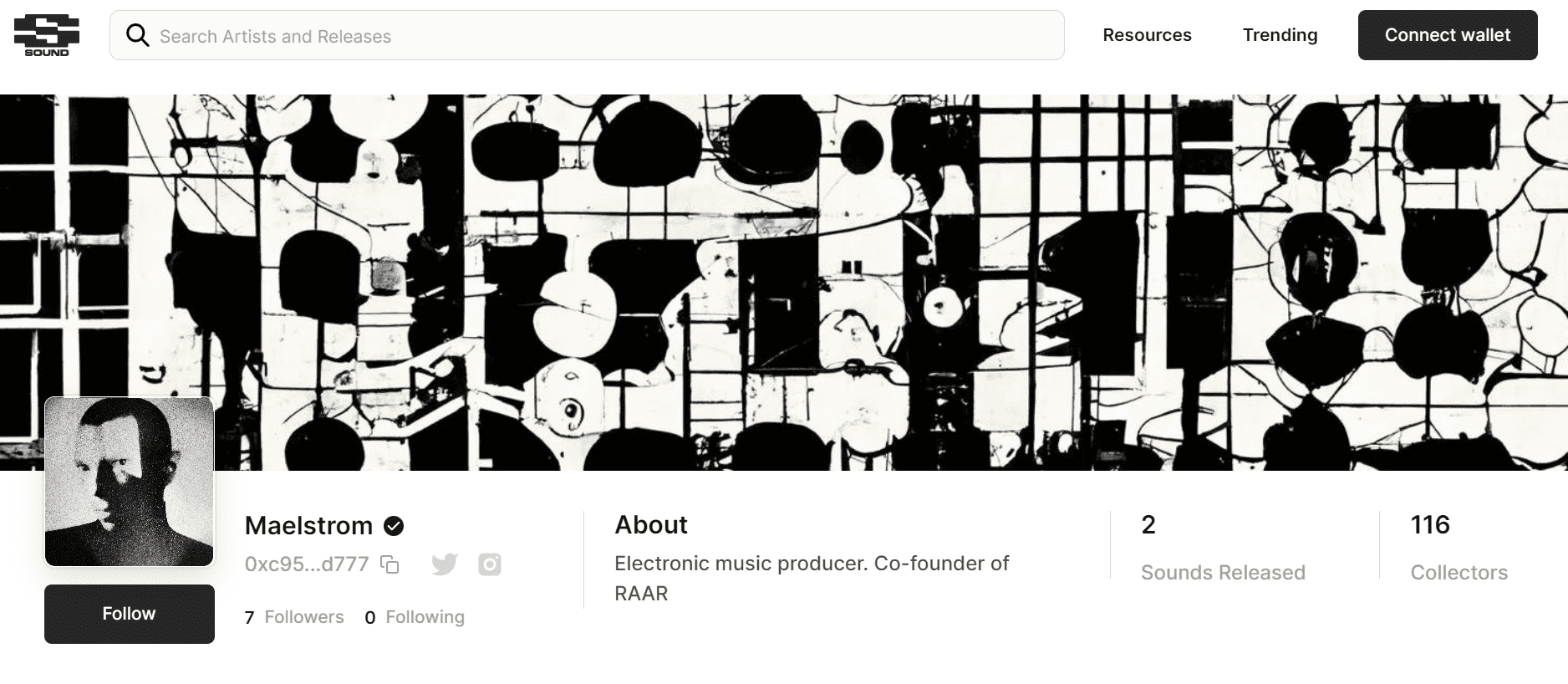
Task: Click the Sound logo in header
Action: [x=47, y=35]
